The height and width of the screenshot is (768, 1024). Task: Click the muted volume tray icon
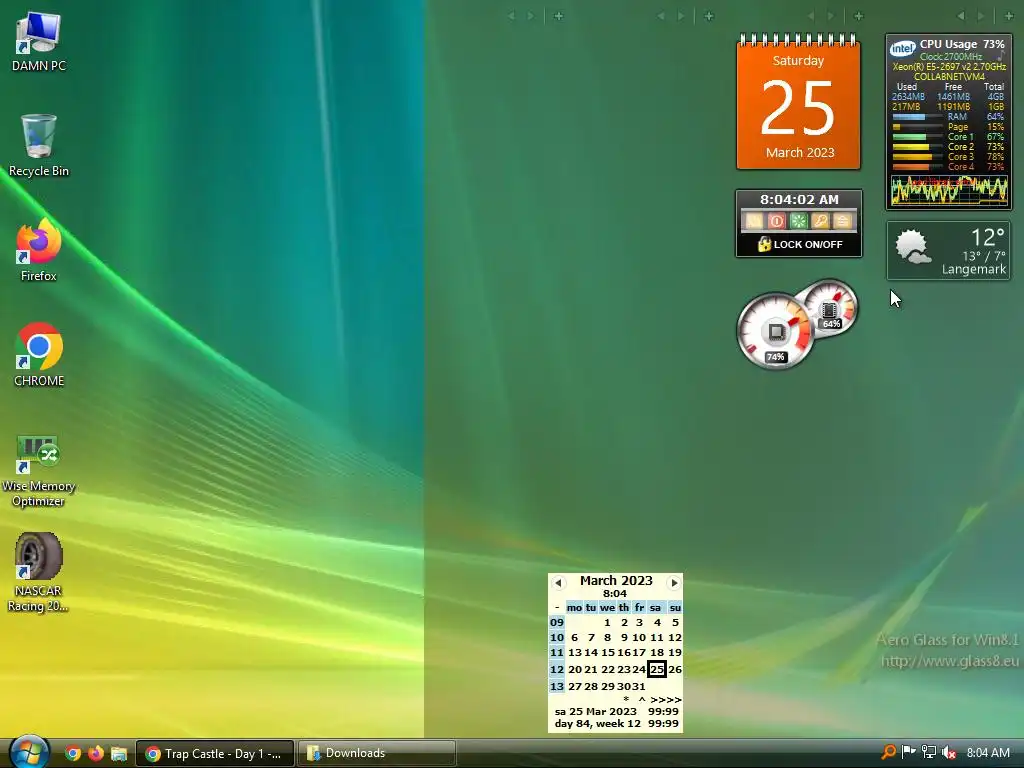pyautogui.click(x=949, y=752)
